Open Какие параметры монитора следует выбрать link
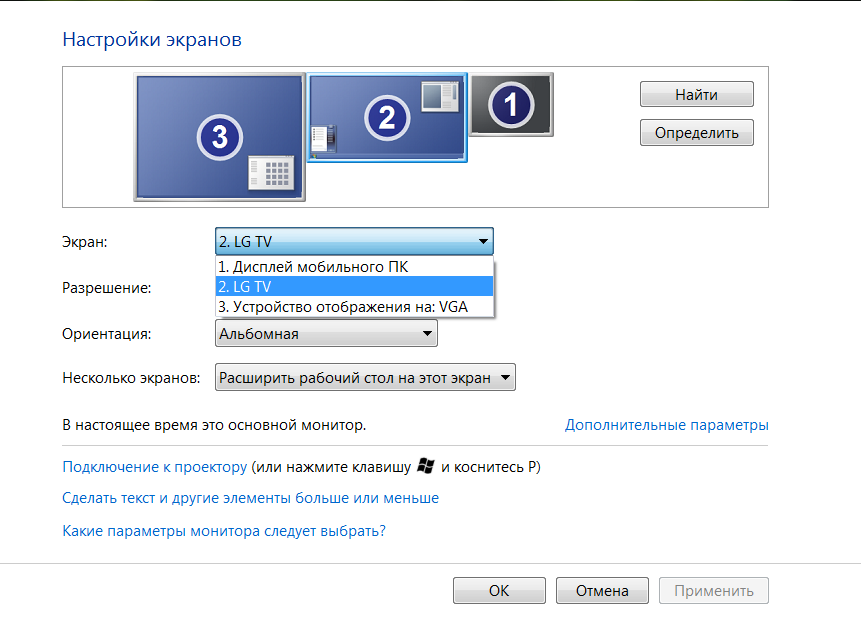Viewport: 861px width, 639px height. pos(224,531)
